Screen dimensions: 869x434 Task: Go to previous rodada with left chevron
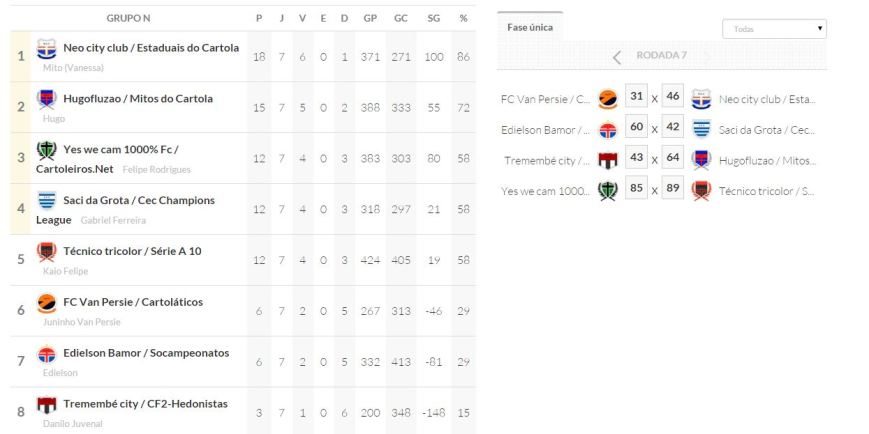pyautogui.click(x=617, y=57)
